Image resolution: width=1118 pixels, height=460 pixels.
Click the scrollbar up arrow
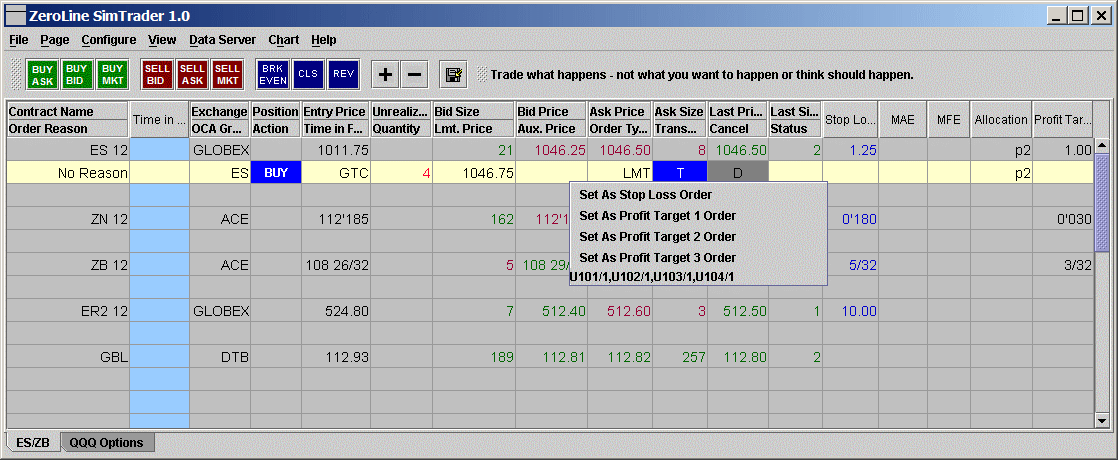pyautogui.click(x=1102, y=146)
